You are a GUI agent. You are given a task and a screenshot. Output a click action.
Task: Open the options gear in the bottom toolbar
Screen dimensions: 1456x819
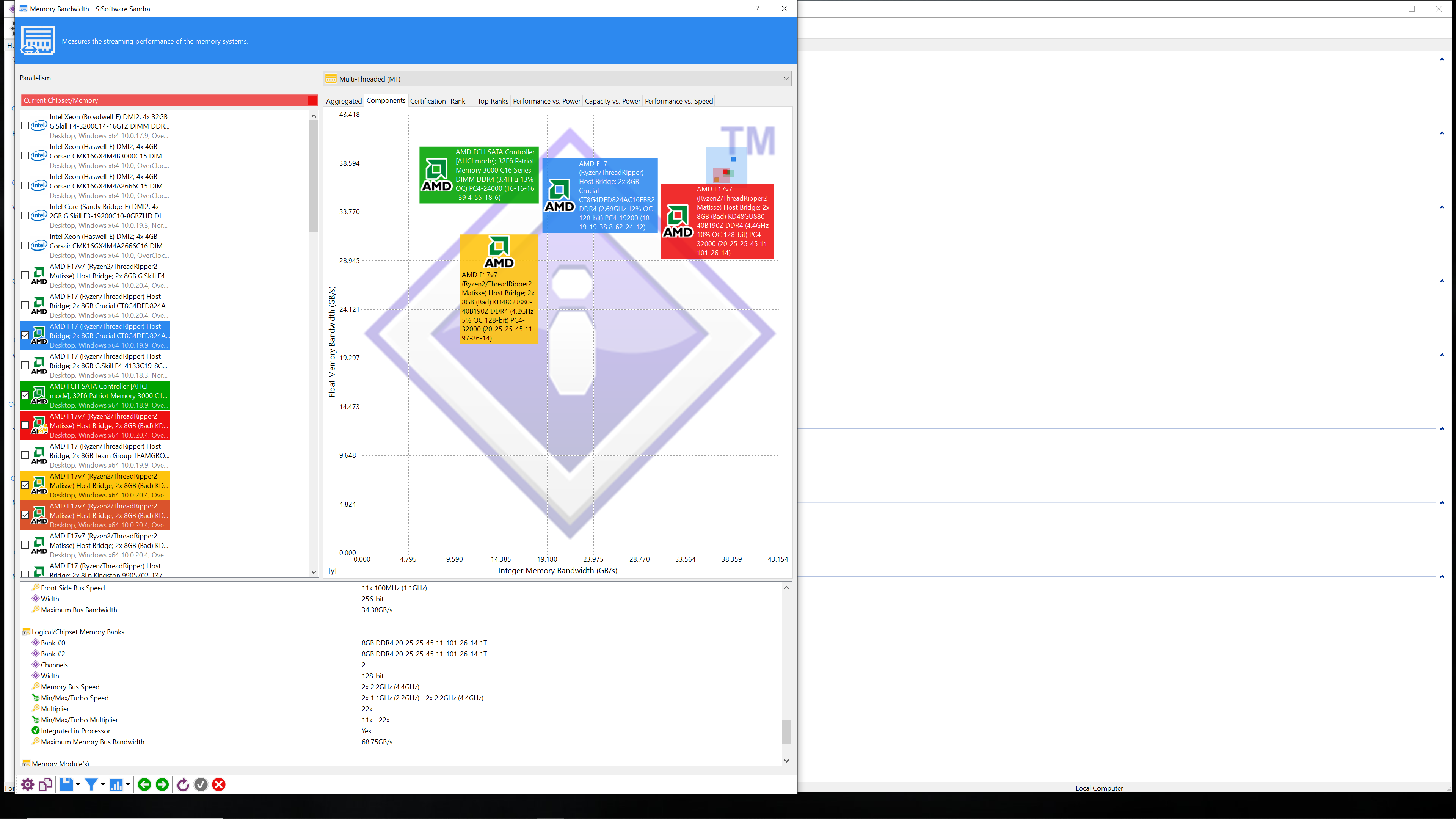point(28,784)
